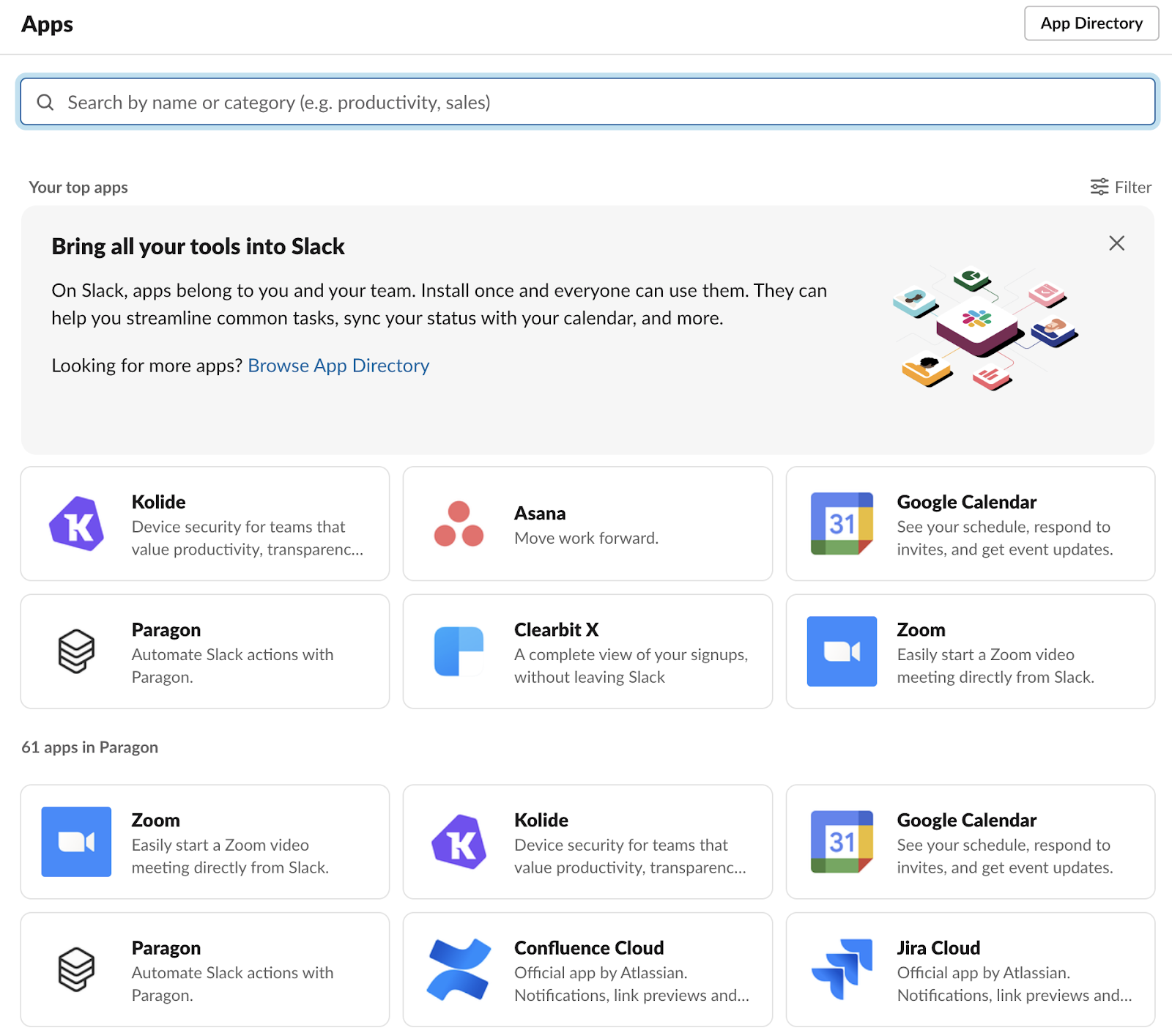Click the '61 apps in Paragon' heading

(89, 747)
